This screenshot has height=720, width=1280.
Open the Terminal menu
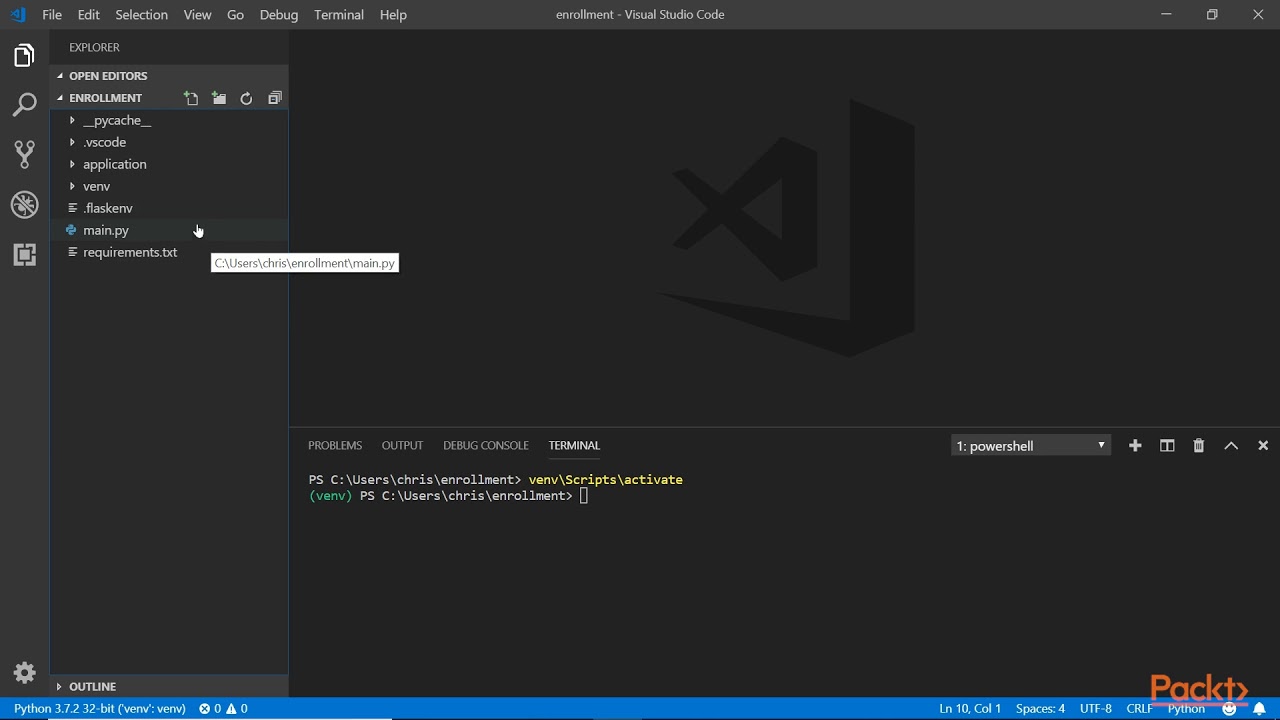(339, 15)
